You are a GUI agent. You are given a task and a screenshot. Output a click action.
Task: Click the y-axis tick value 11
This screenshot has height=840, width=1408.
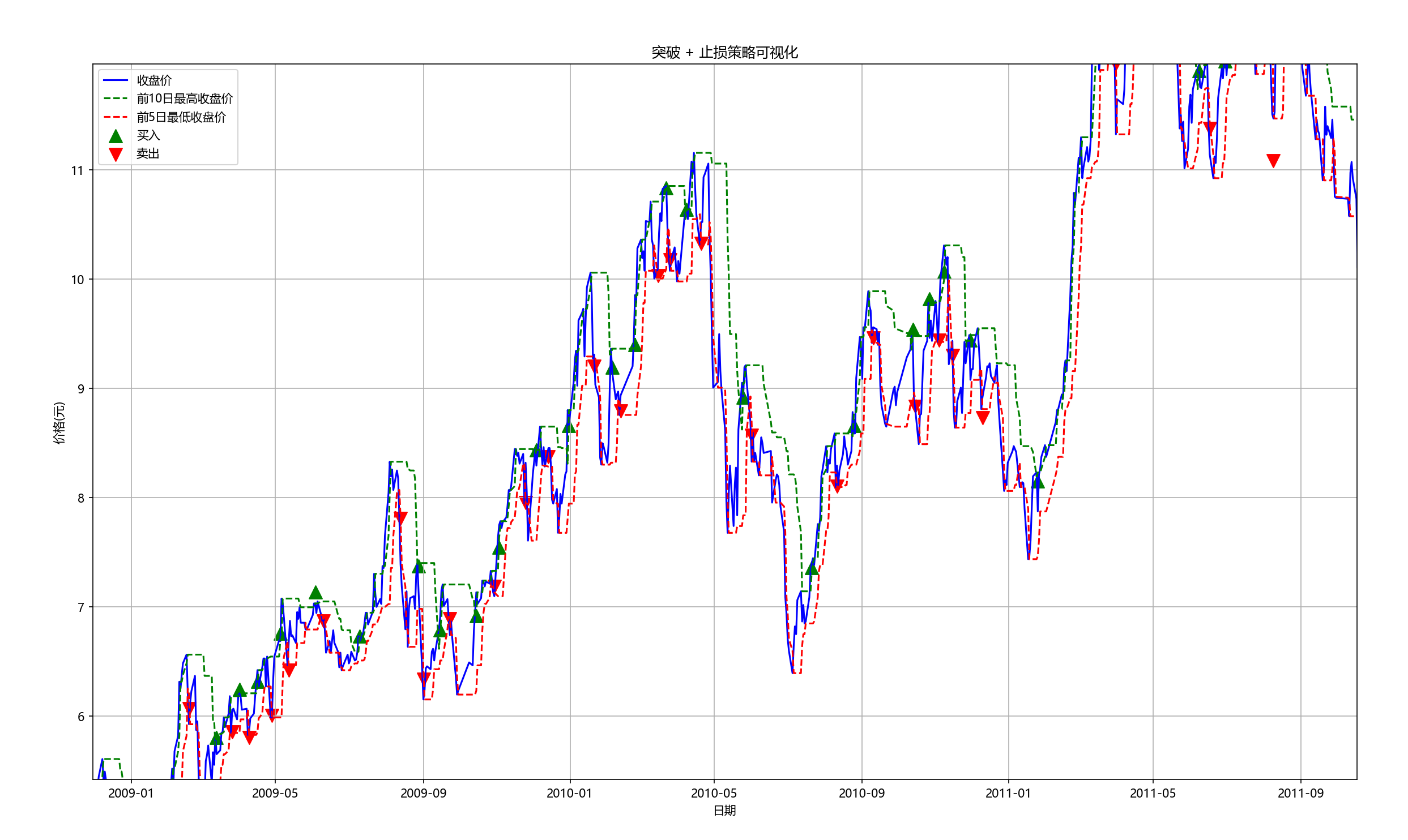77,170
